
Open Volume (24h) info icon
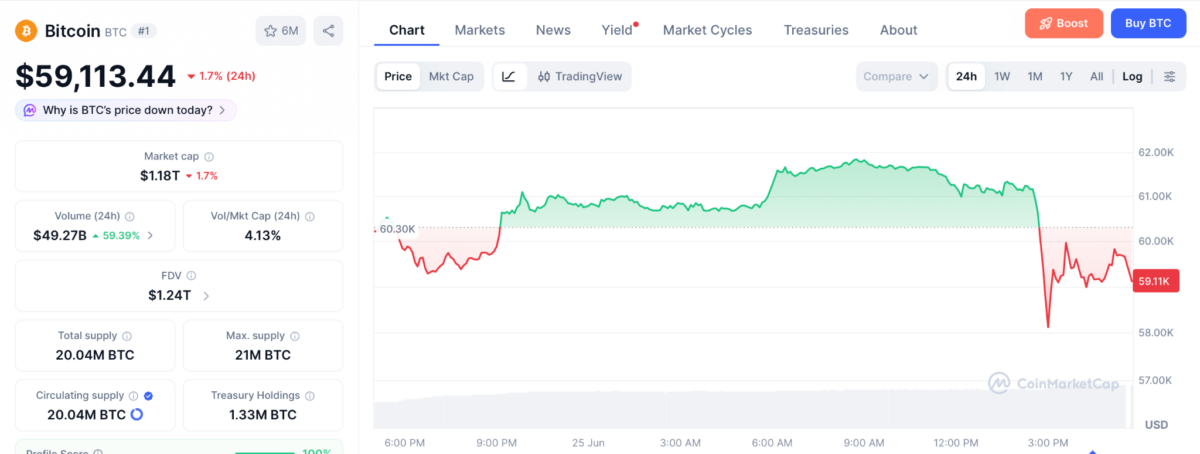tap(130, 216)
